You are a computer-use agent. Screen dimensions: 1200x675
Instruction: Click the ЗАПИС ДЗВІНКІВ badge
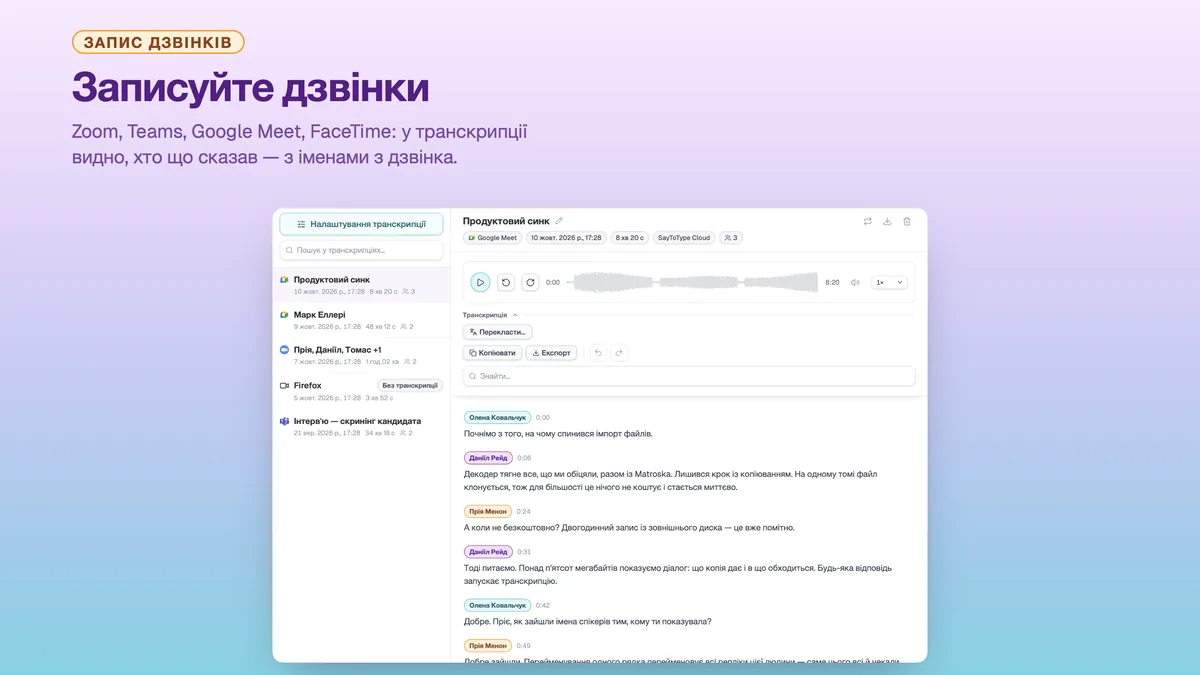pyautogui.click(x=158, y=42)
